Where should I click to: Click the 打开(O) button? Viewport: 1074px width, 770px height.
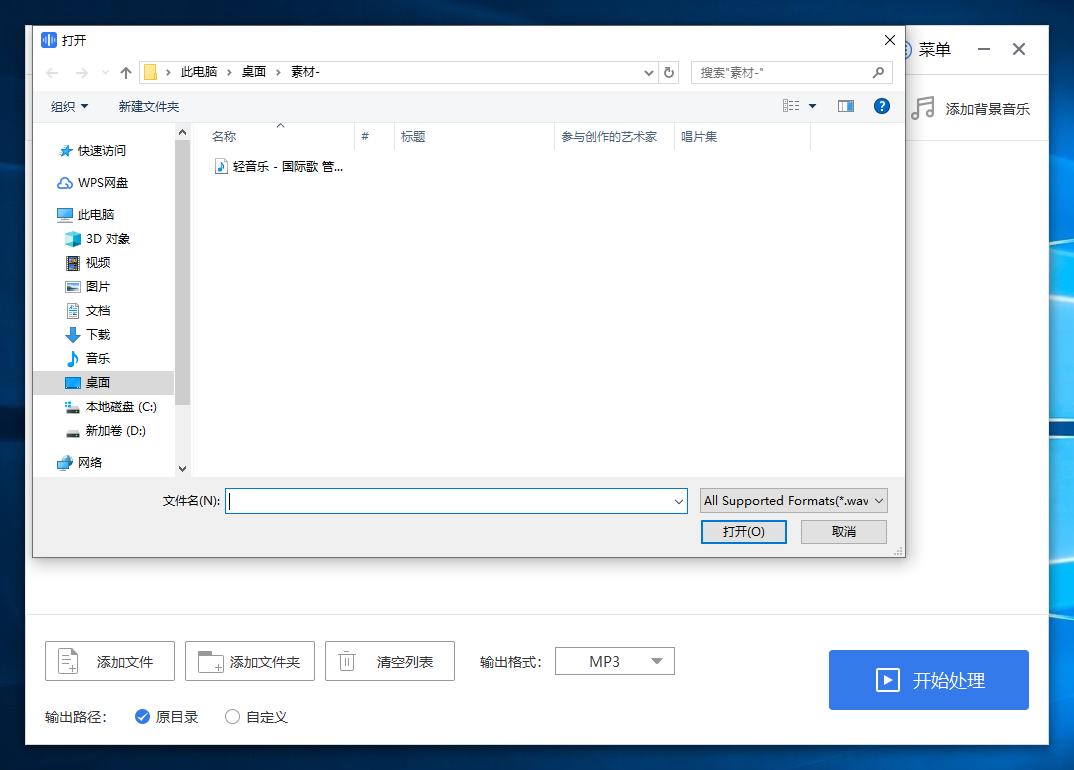point(743,531)
